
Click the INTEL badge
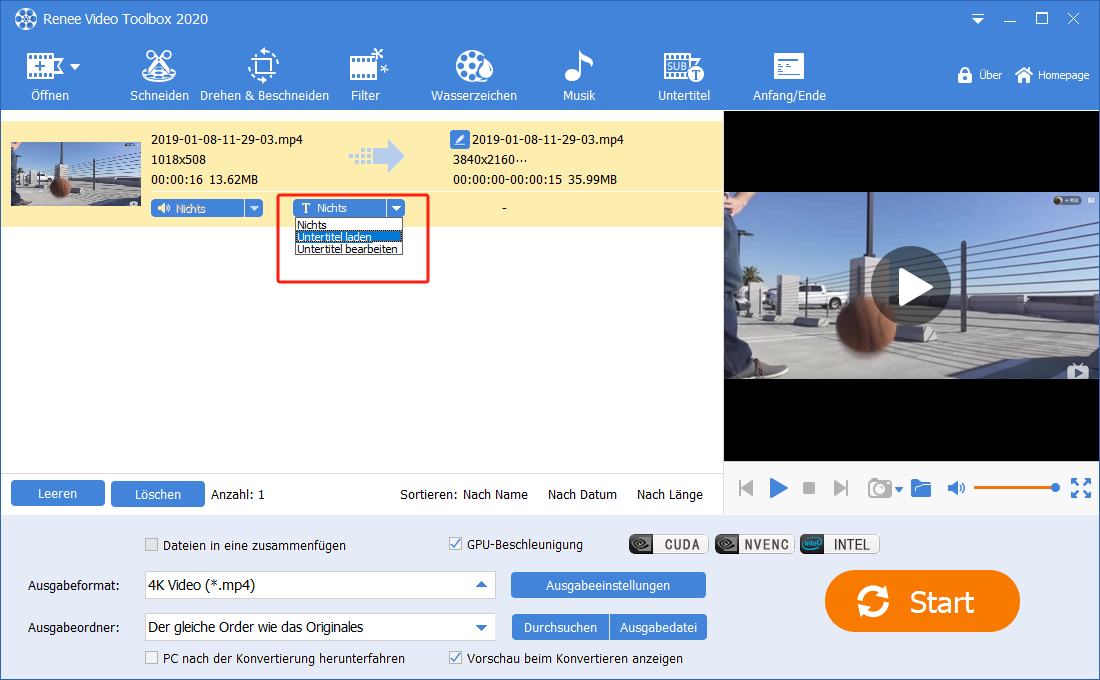point(840,545)
